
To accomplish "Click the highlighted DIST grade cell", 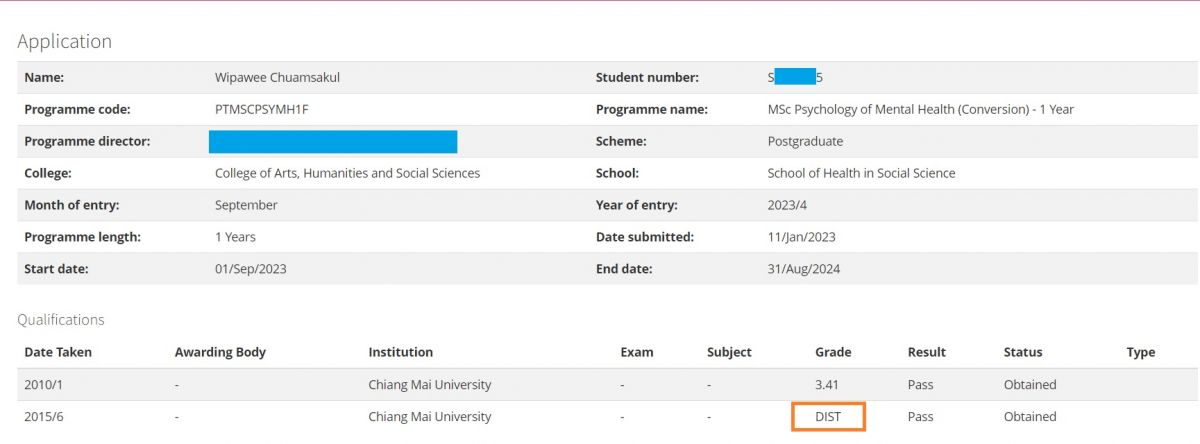I will (x=828, y=416).
